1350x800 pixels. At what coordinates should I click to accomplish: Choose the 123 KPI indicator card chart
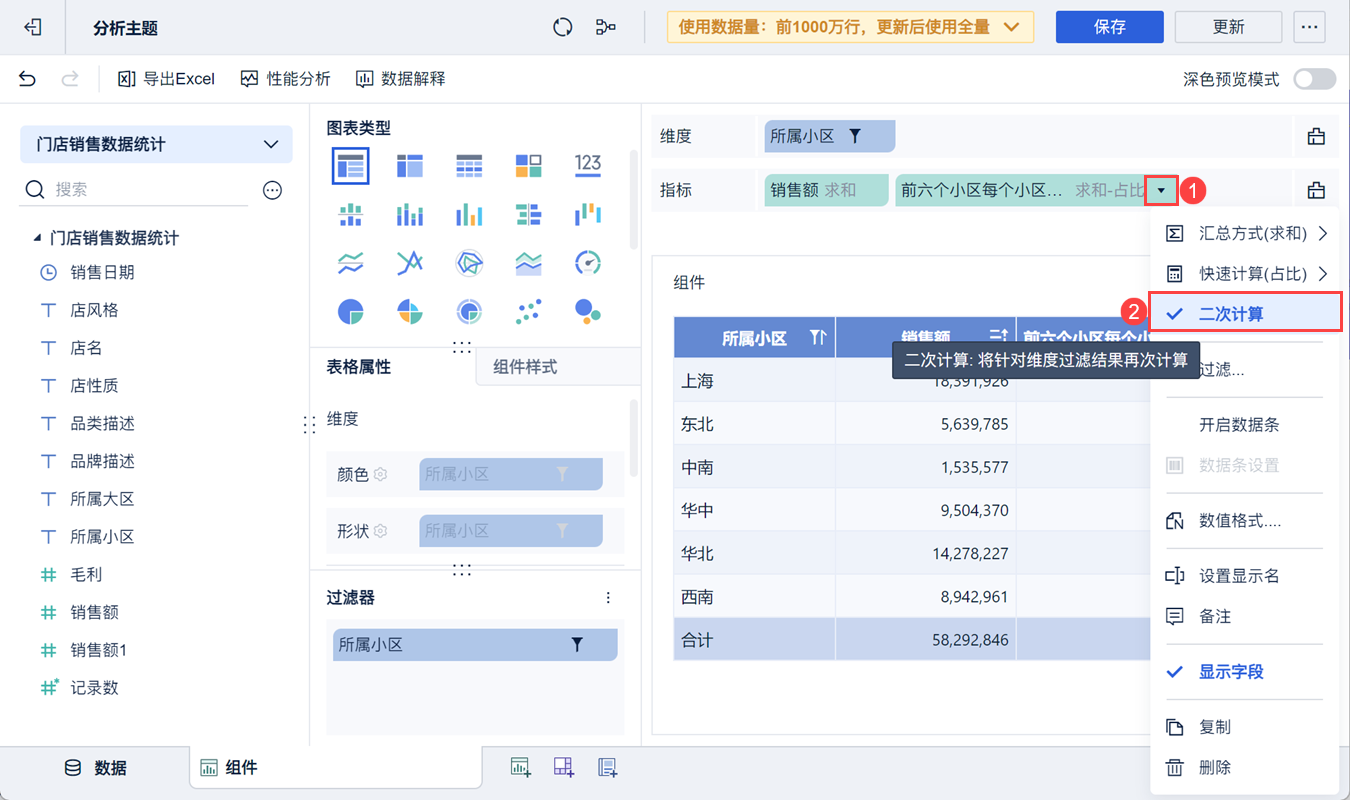(x=588, y=166)
